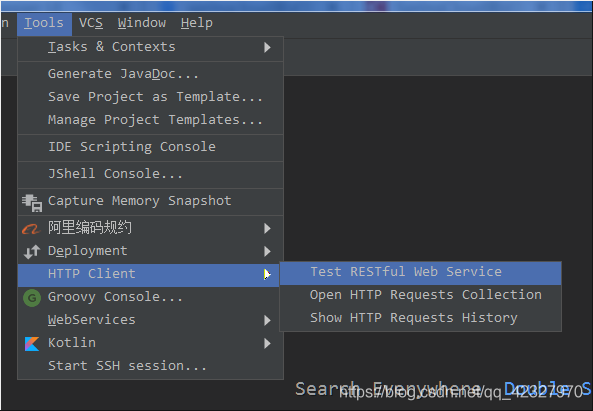
Task: Click the green Groovy Console icon
Action: click(x=32, y=298)
